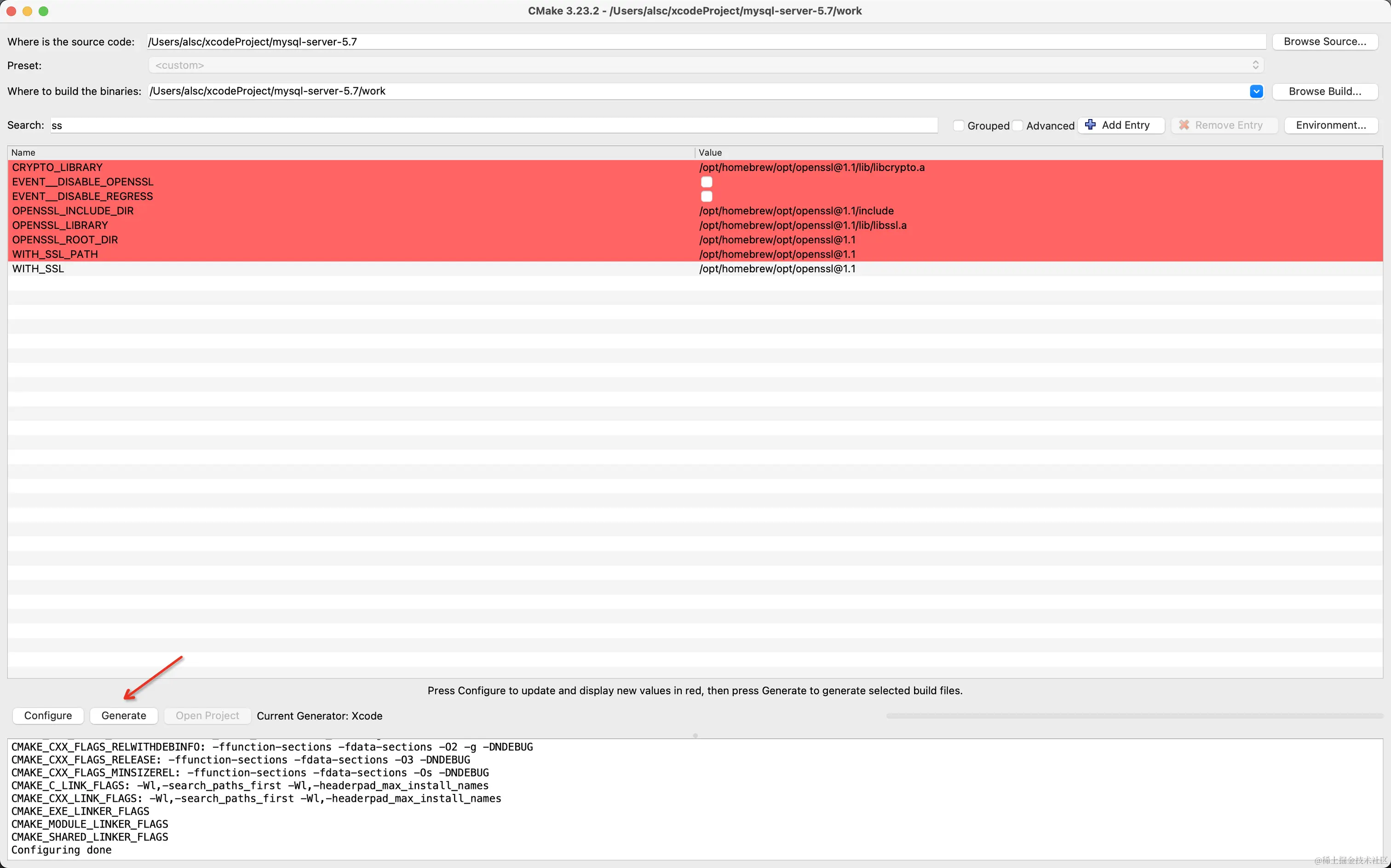Click the red X Remove Entry icon

(1184, 125)
